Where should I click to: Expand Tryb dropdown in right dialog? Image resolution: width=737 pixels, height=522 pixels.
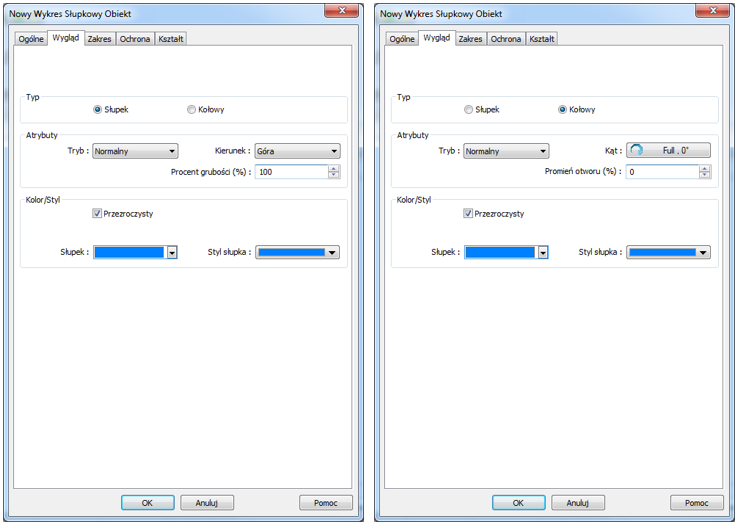(506, 151)
